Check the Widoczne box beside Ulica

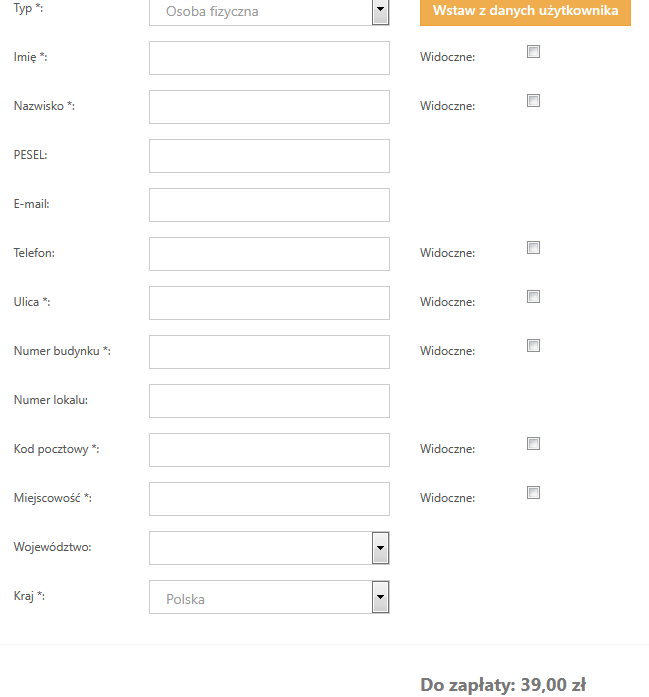[x=534, y=297]
